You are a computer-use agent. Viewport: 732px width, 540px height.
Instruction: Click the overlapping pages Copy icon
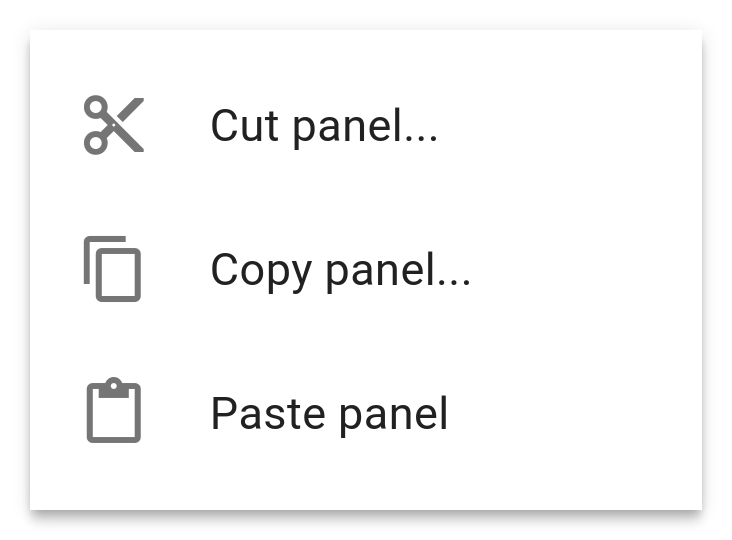click(x=112, y=269)
